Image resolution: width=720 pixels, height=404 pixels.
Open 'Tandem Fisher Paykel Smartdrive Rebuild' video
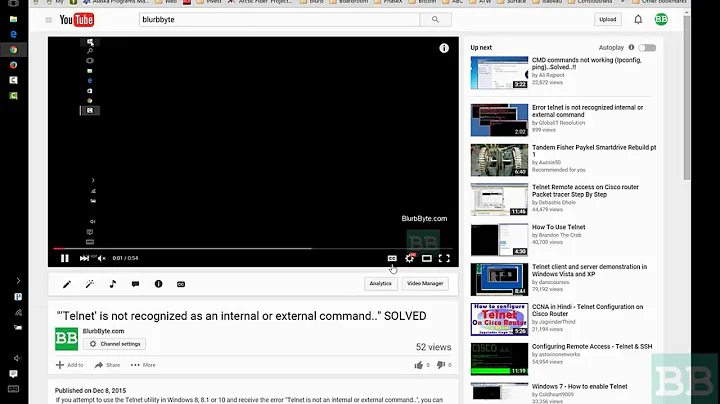pos(594,151)
